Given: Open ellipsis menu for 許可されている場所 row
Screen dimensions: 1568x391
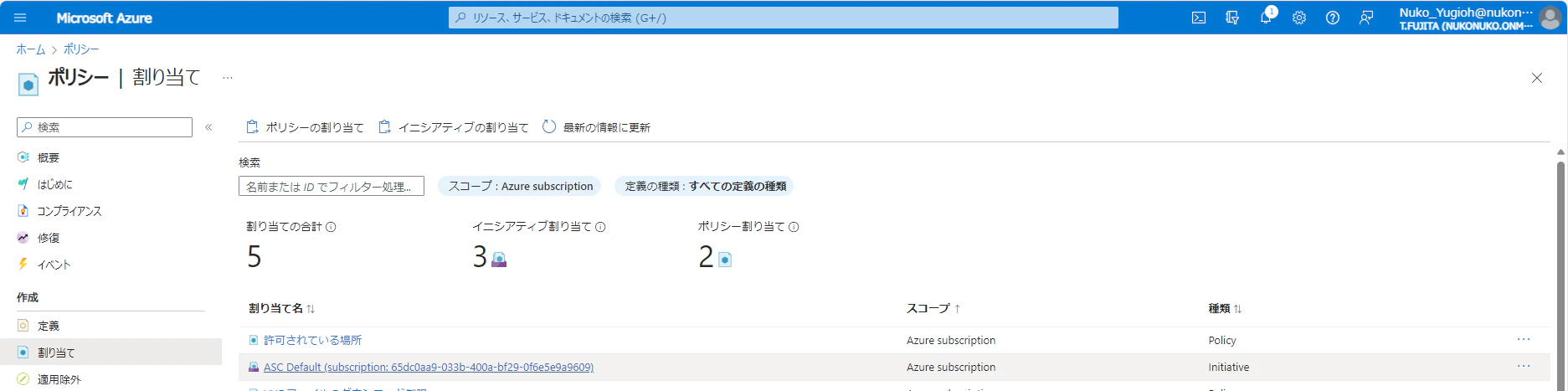Looking at the screenshot, I should click(x=1524, y=339).
